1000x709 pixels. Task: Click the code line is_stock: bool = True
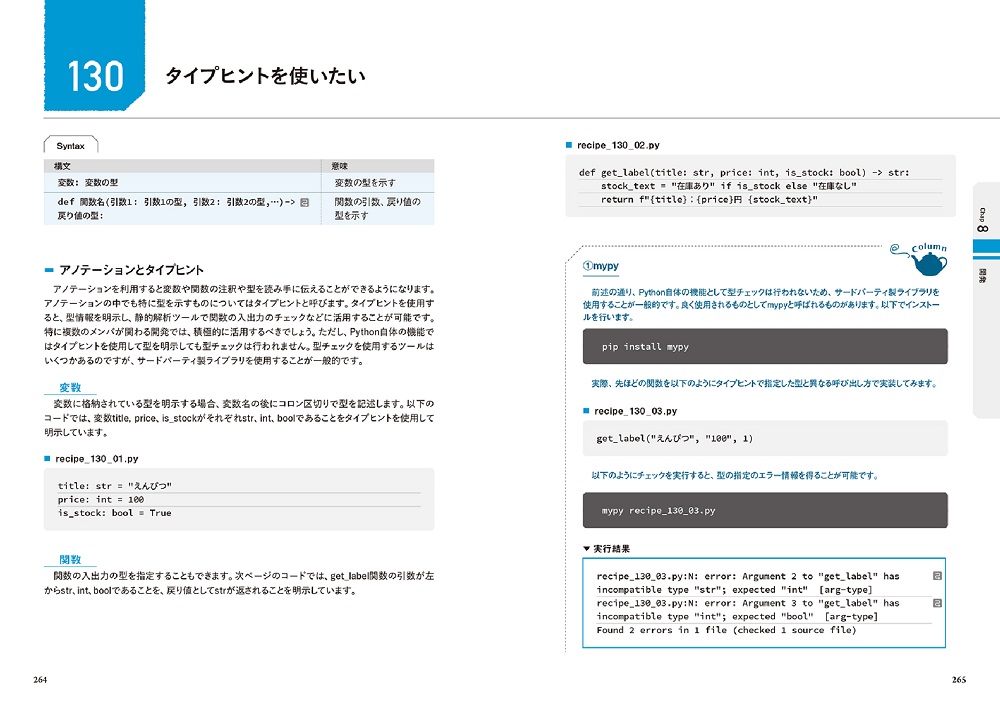pos(115,513)
